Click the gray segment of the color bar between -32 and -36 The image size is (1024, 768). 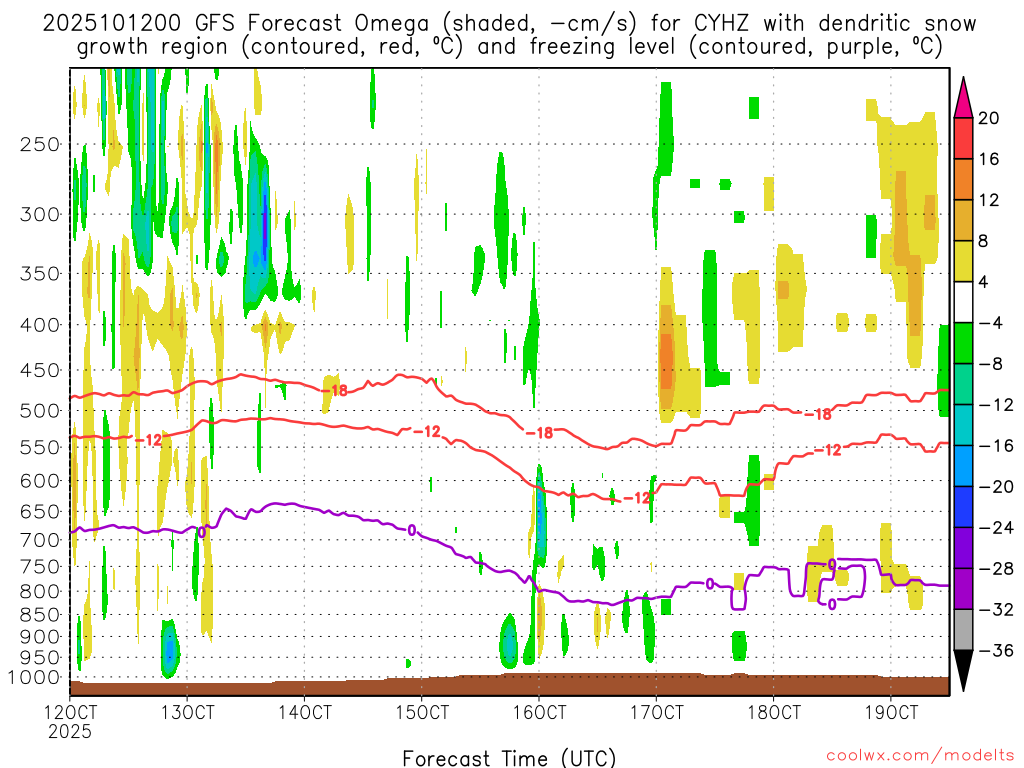click(x=963, y=630)
